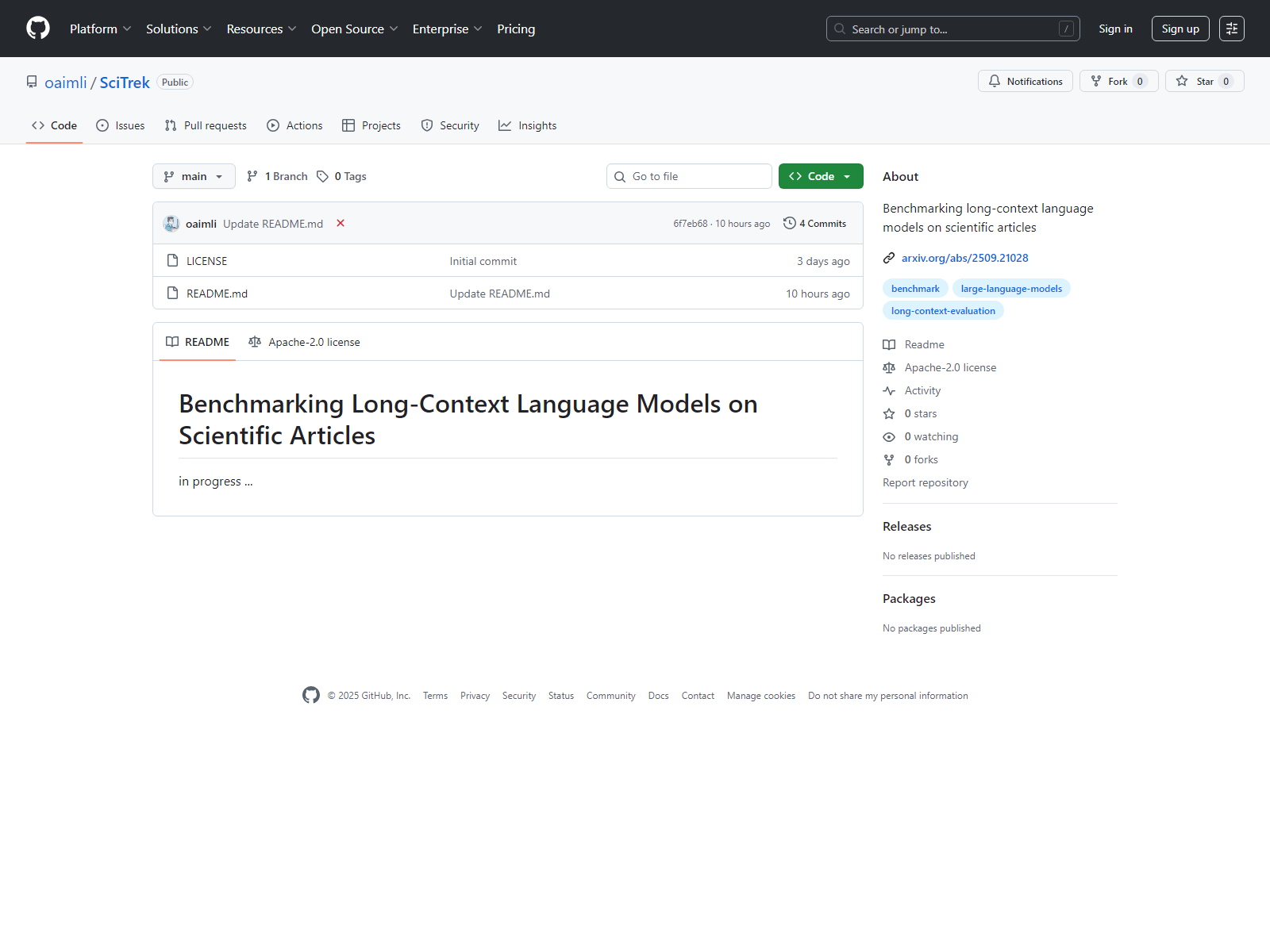Open the Resources dropdown
The image size is (1270, 952).
tap(261, 29)
